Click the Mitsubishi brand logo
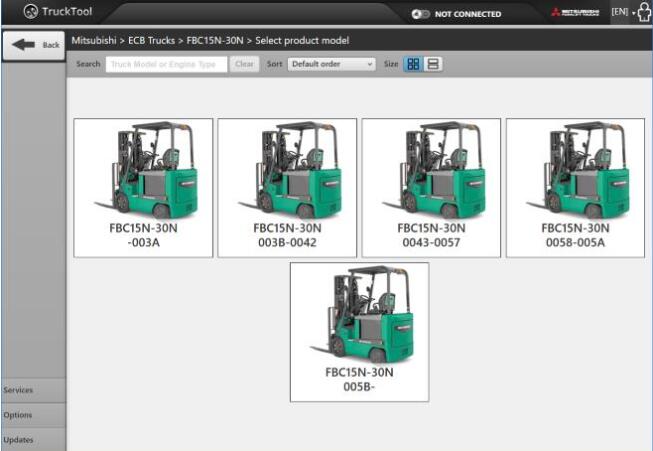Screen dimensions: 653x451 coord(575,12)
